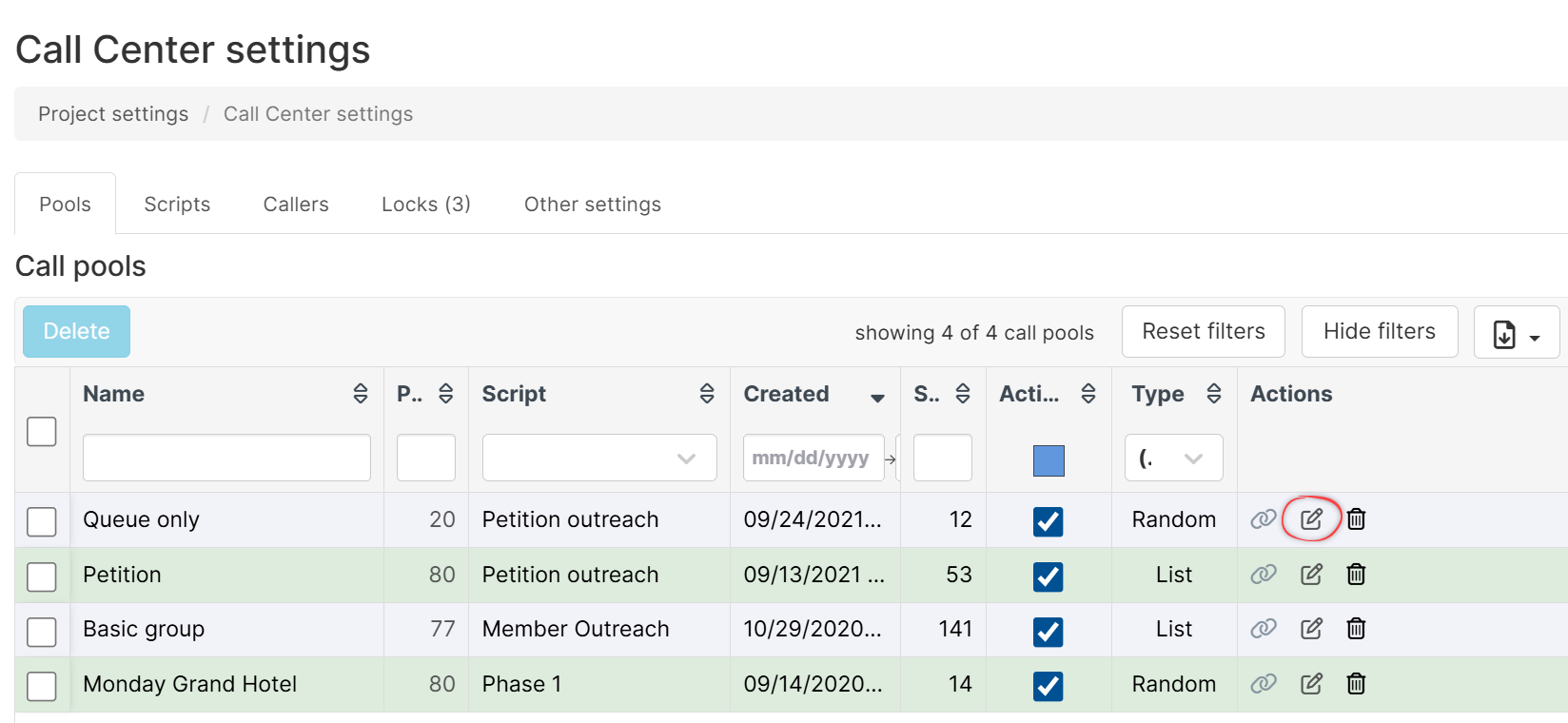The width and height of the screenshot is (1568, 723).
Task: Click Random type in Queue only row
Action: (1174, 519)
